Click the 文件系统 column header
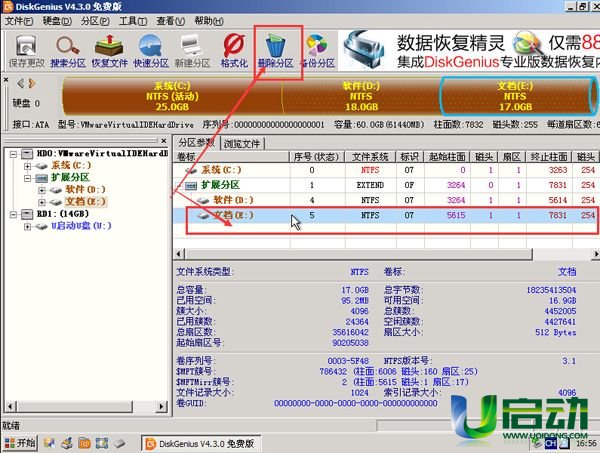This screenshot has height=453, width=600. [x=370, y=156]
